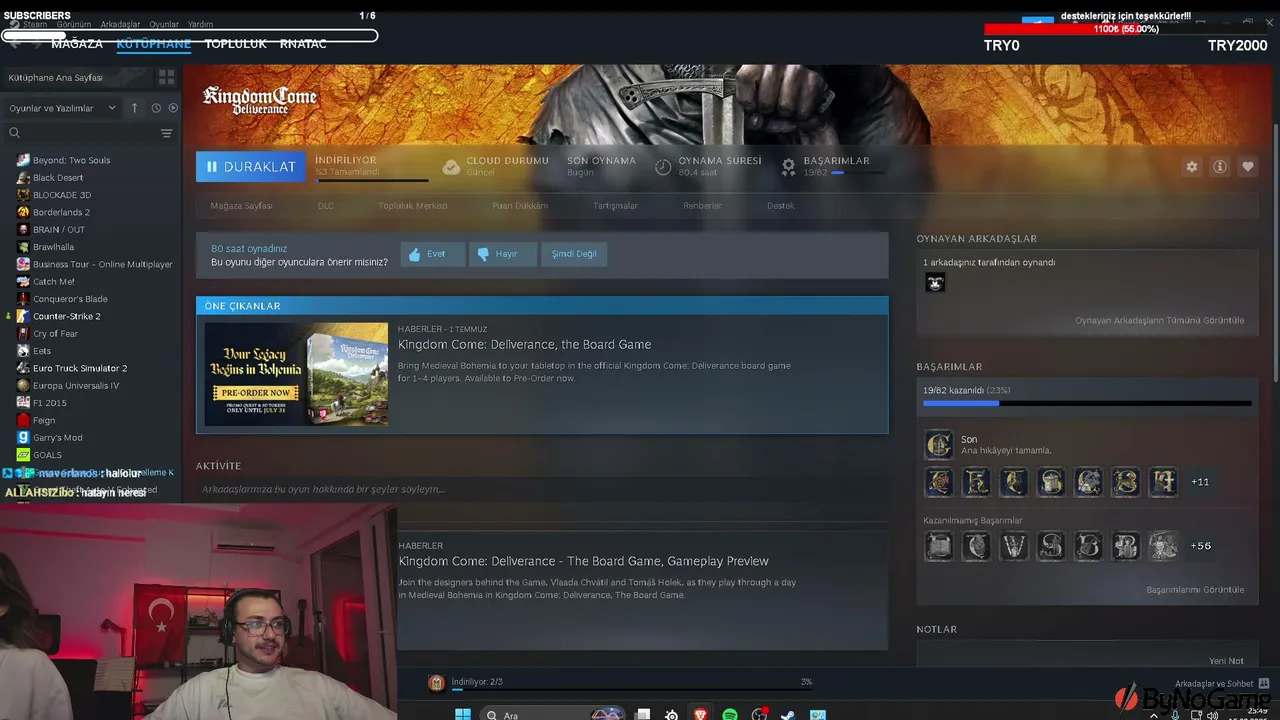Select Counter-Strike 2 in library list

pos(66,316)
